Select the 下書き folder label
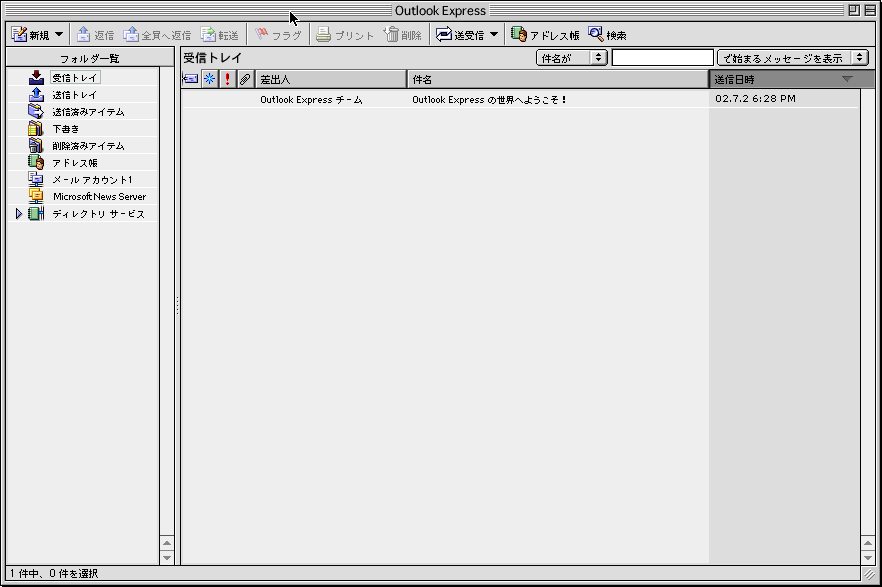 point(66,129)
